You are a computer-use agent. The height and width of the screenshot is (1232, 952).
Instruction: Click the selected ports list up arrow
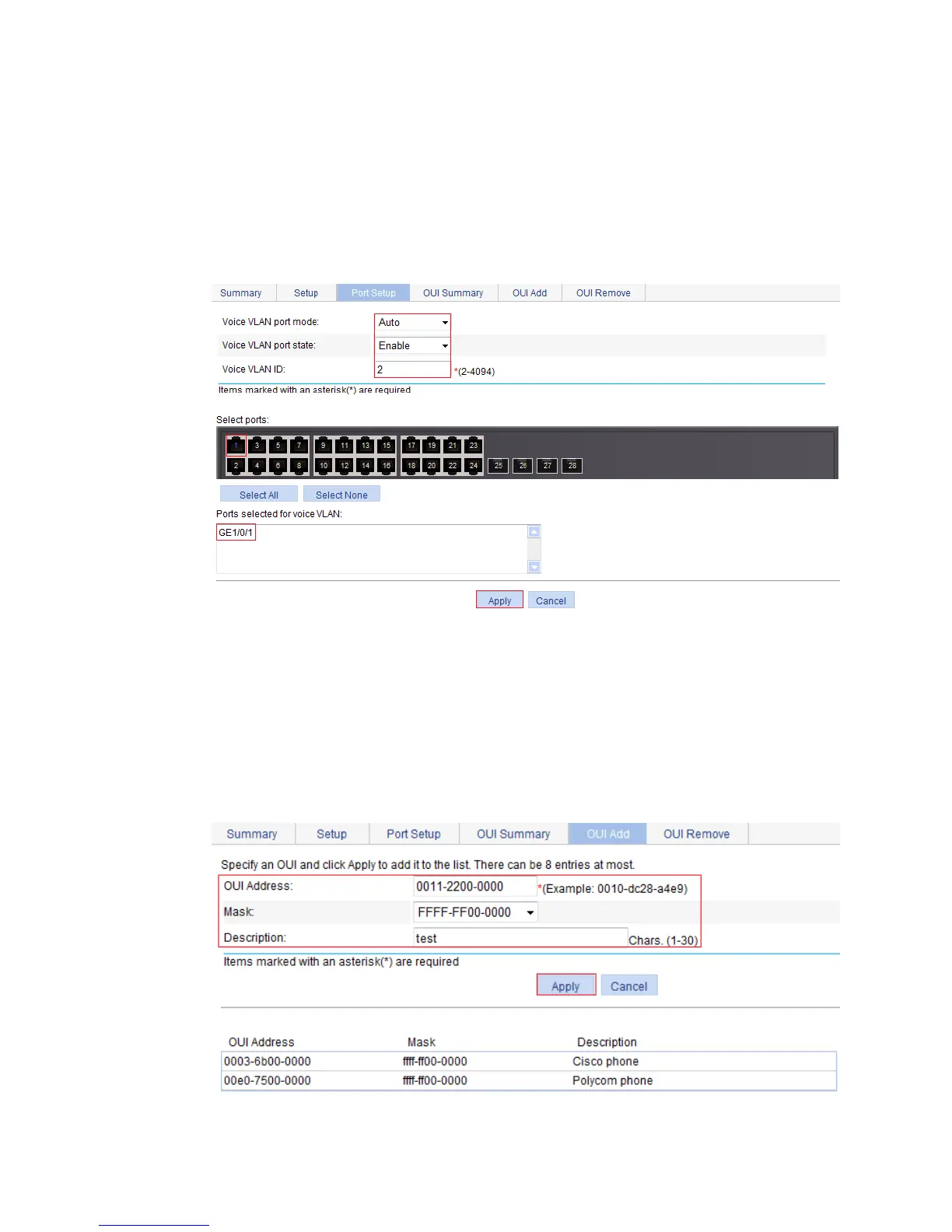pyautogui.click(x=534, y=532)
